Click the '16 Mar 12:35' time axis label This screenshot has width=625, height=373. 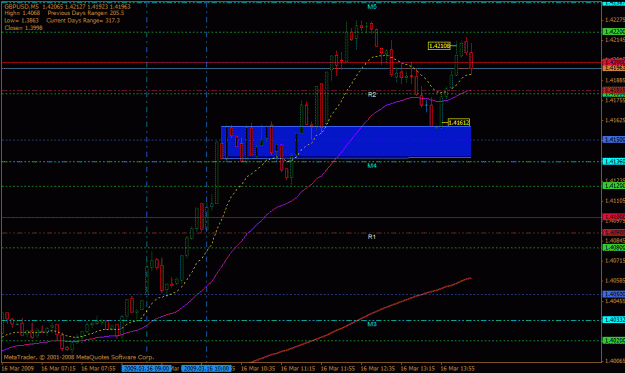pyautogui.click(x=378, y=369)
